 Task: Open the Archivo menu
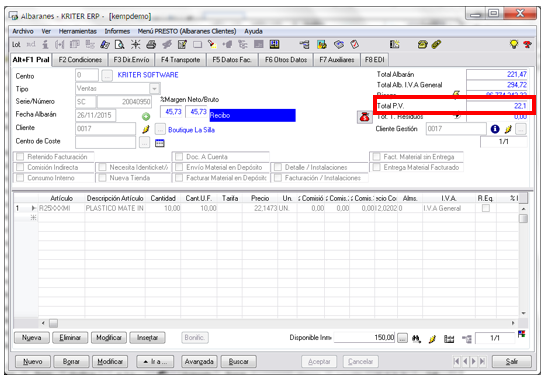click(23, 31)
